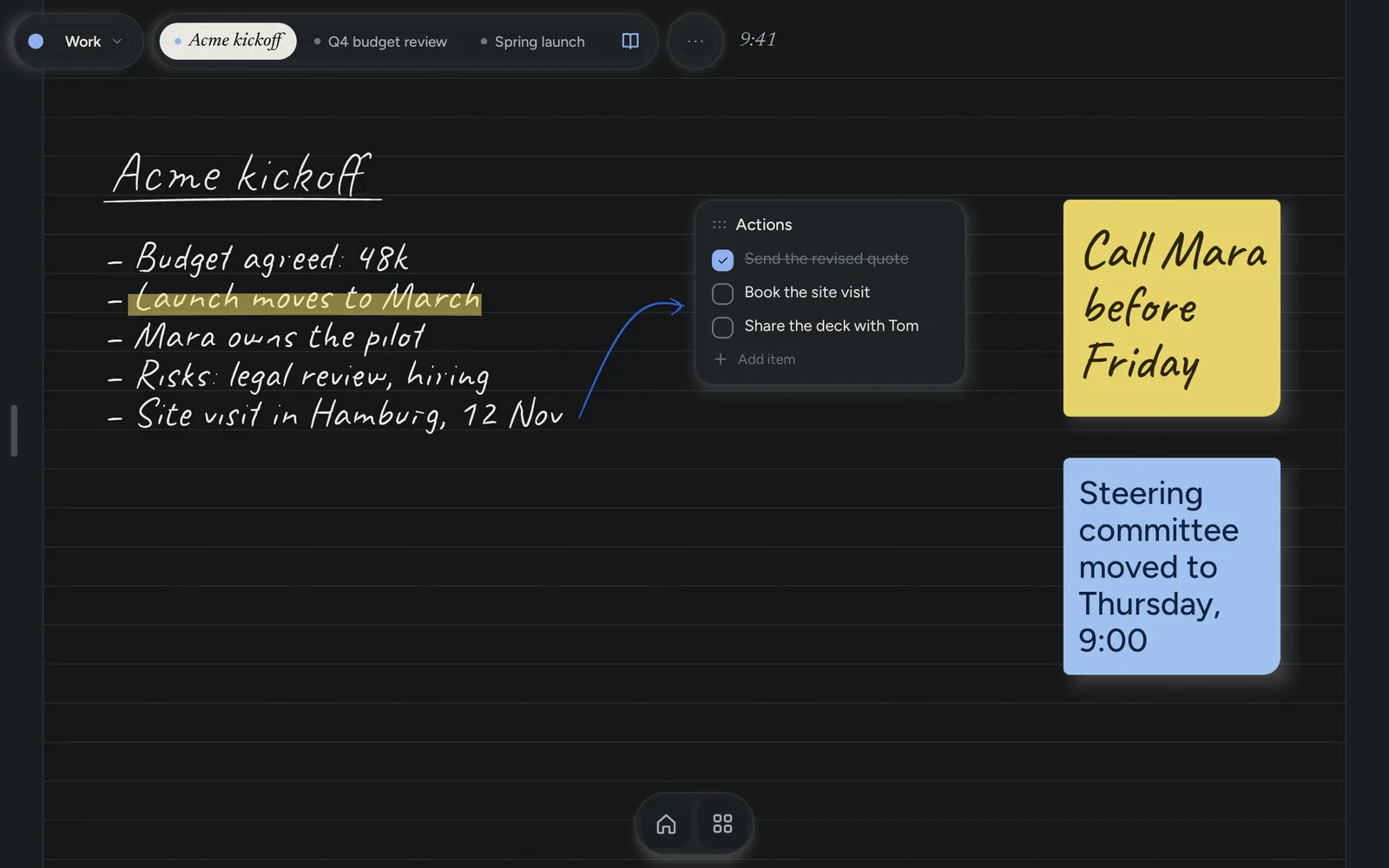Click the Mara owns the pilot line
The height and width of the screenshot is (868, 1389).
coord(267,338)
